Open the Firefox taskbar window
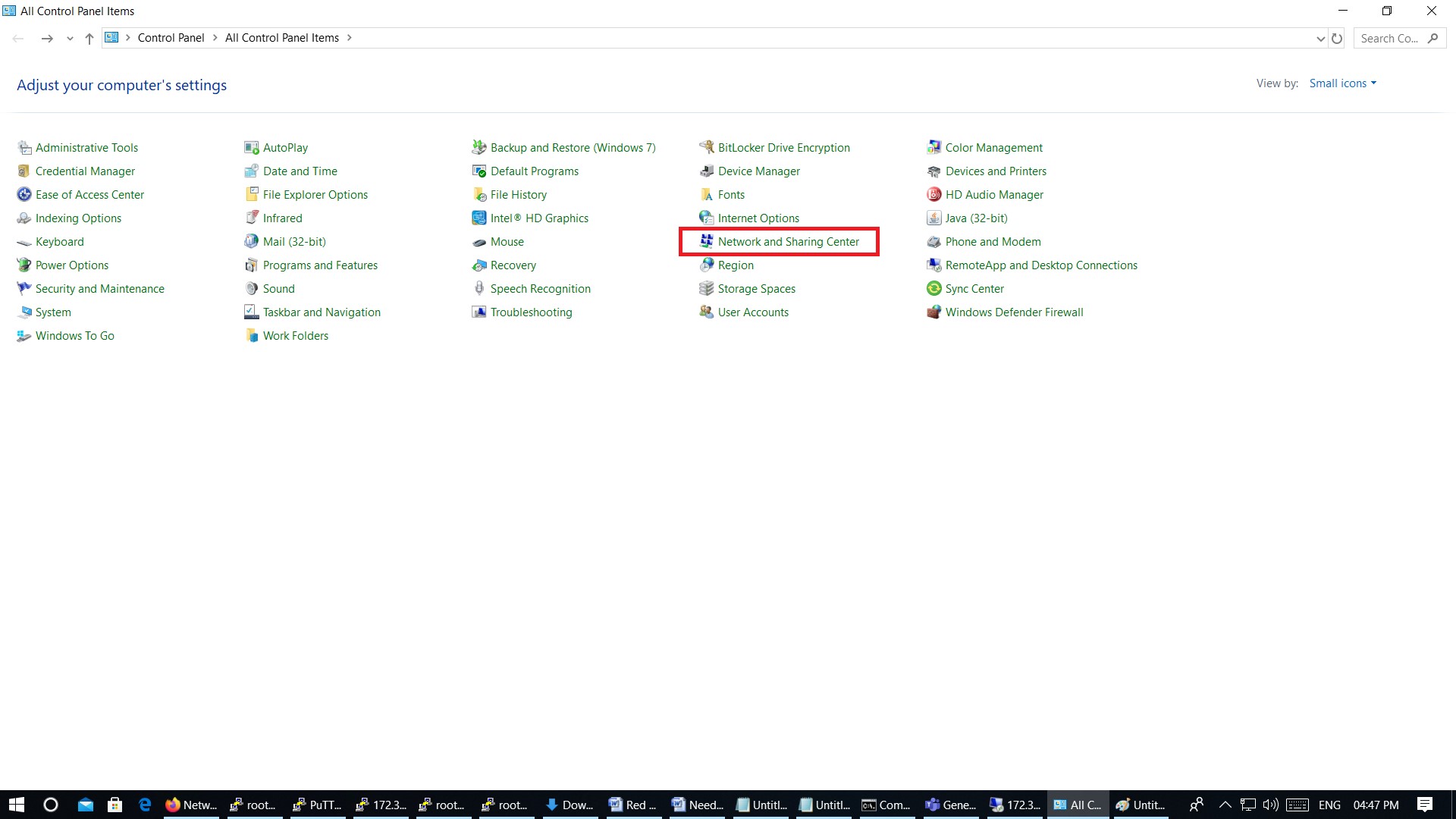Viewport: 1456px width, 819px height. [x=191, y=805]
